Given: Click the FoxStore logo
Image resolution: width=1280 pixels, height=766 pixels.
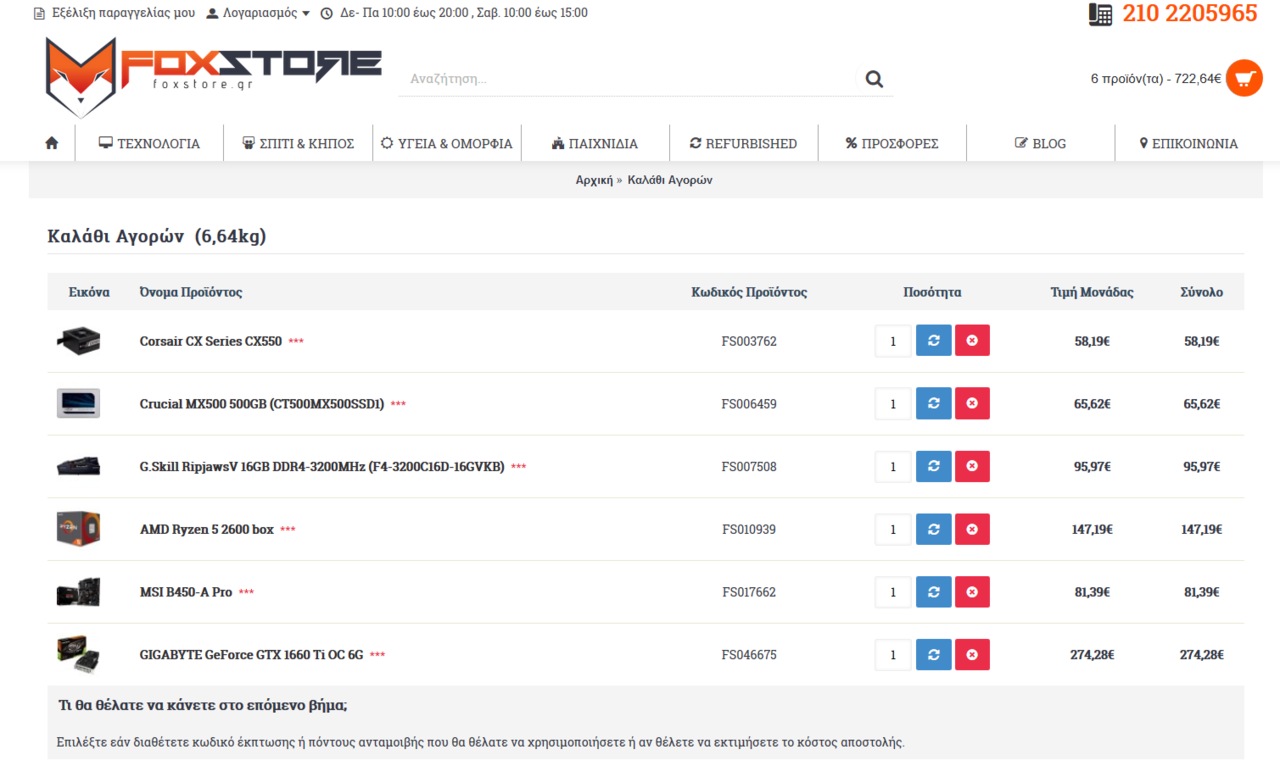Looking at the screenshot, I should point(213,77).
